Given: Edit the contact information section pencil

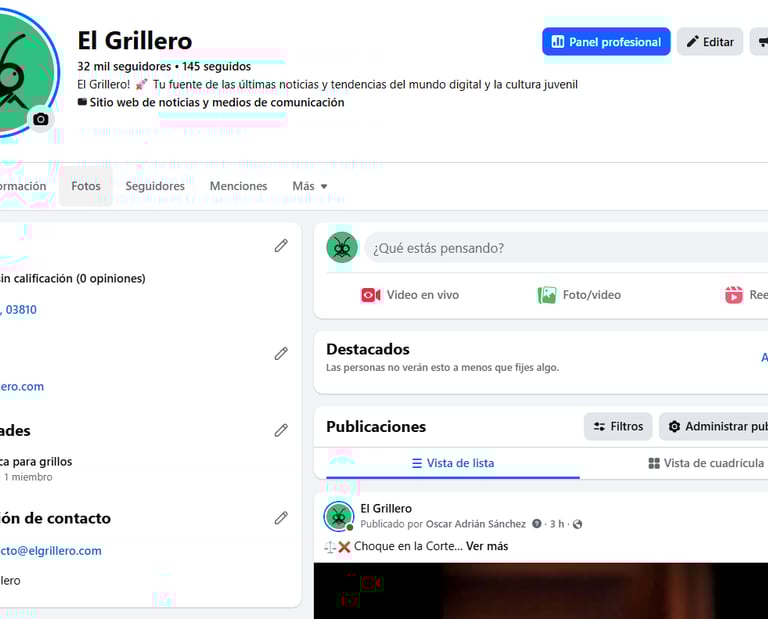Looking at the screenshot, I should [x=281, y=518].
